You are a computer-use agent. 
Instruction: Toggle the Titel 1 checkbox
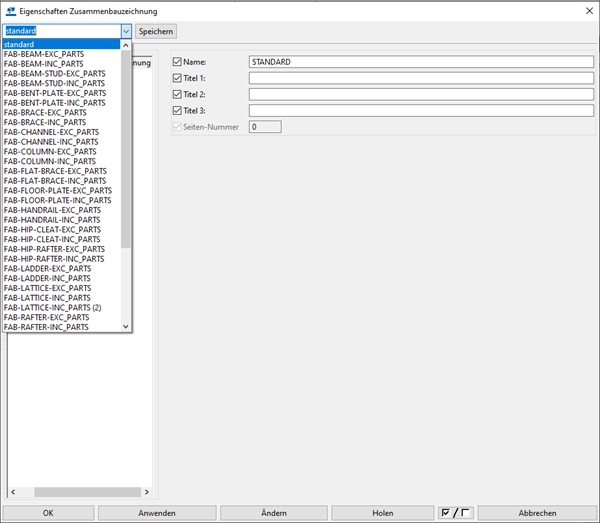point(177,78)
